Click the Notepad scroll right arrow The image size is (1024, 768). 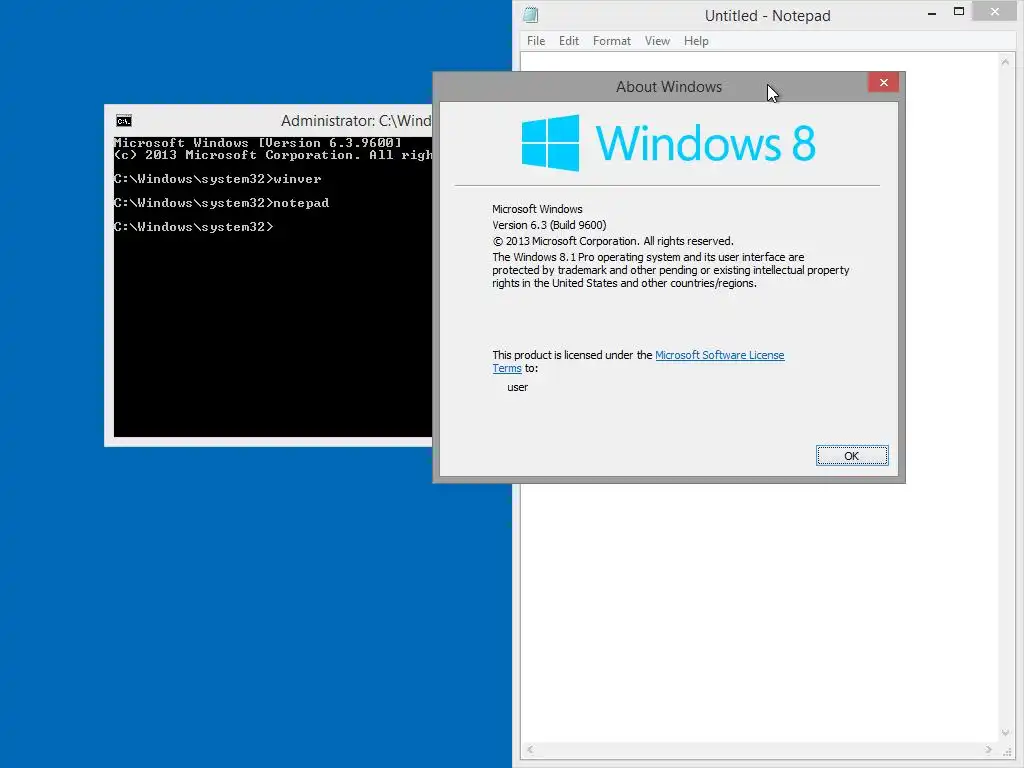[x=988, y=750]
